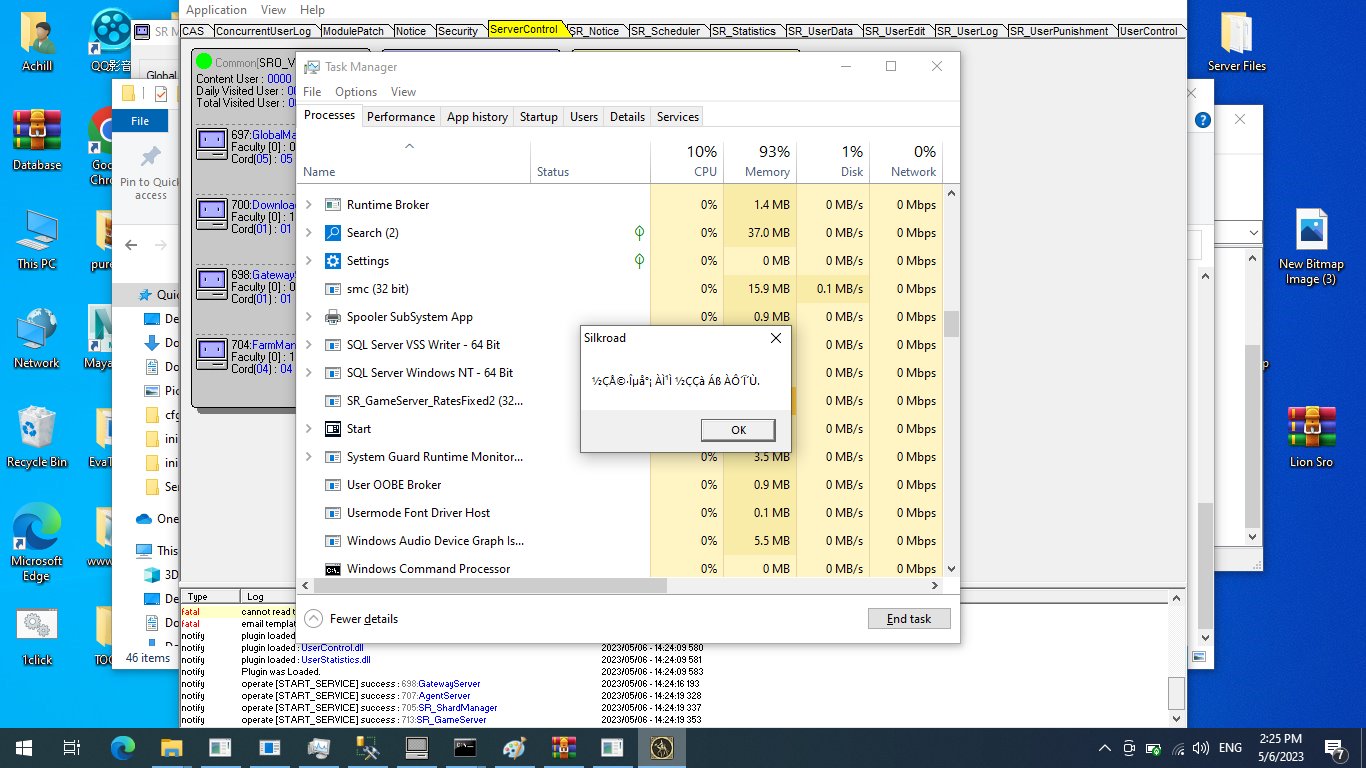Screen dimensions: 1366x768
Task: Switch to the SR_Scheduler tab
Action: [x=666, y=31]
